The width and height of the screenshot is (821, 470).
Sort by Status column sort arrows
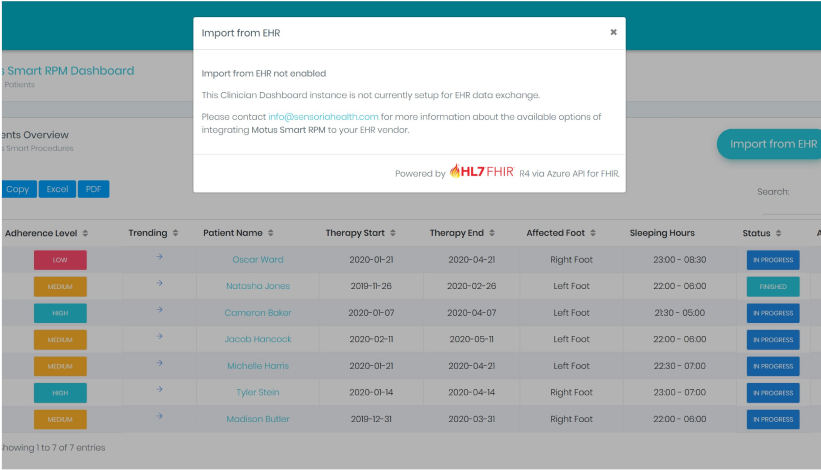click(779, 233)
